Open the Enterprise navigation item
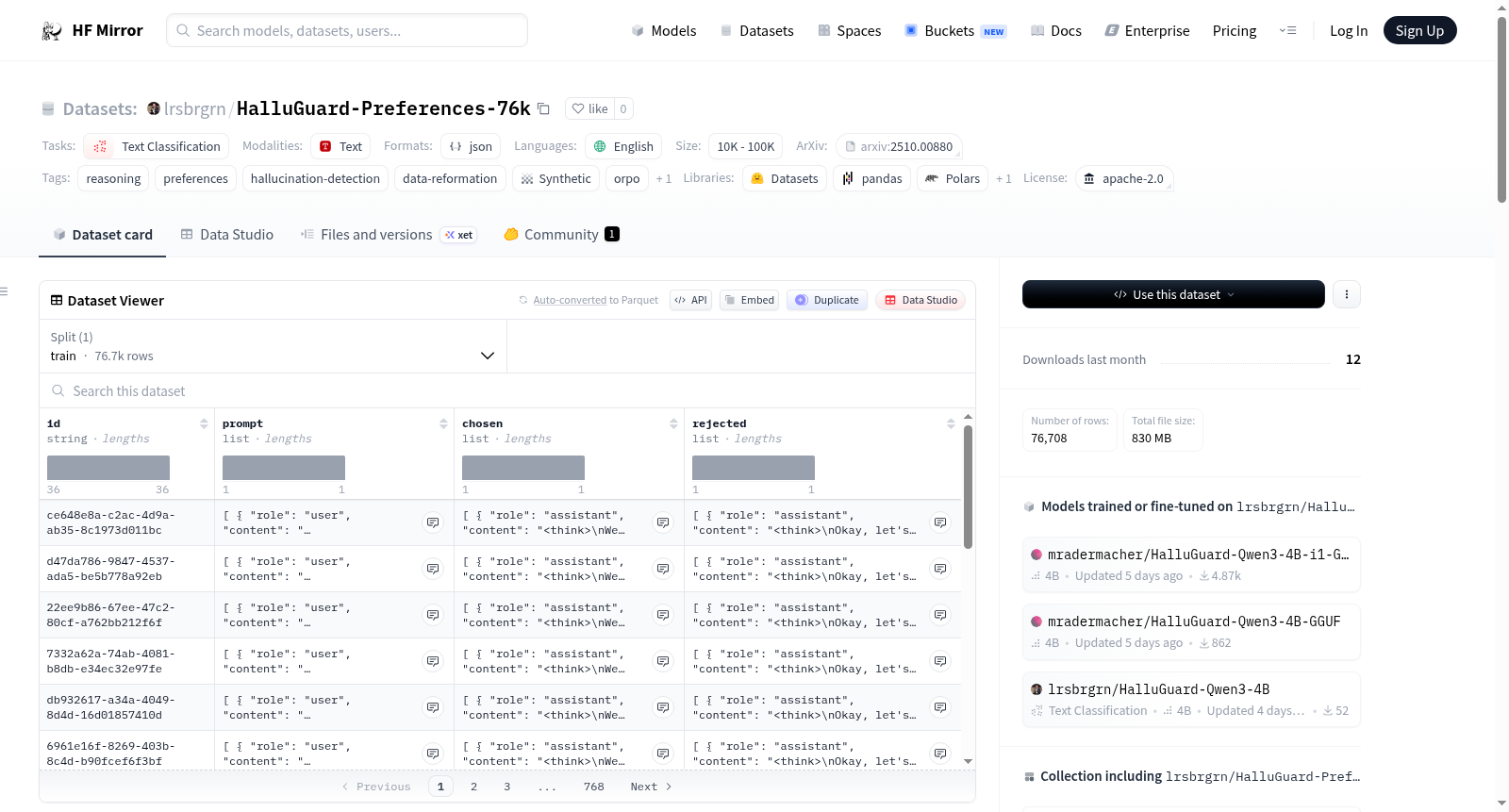The height and width of the screenshot is (812, 1509). click(1147, 31)
